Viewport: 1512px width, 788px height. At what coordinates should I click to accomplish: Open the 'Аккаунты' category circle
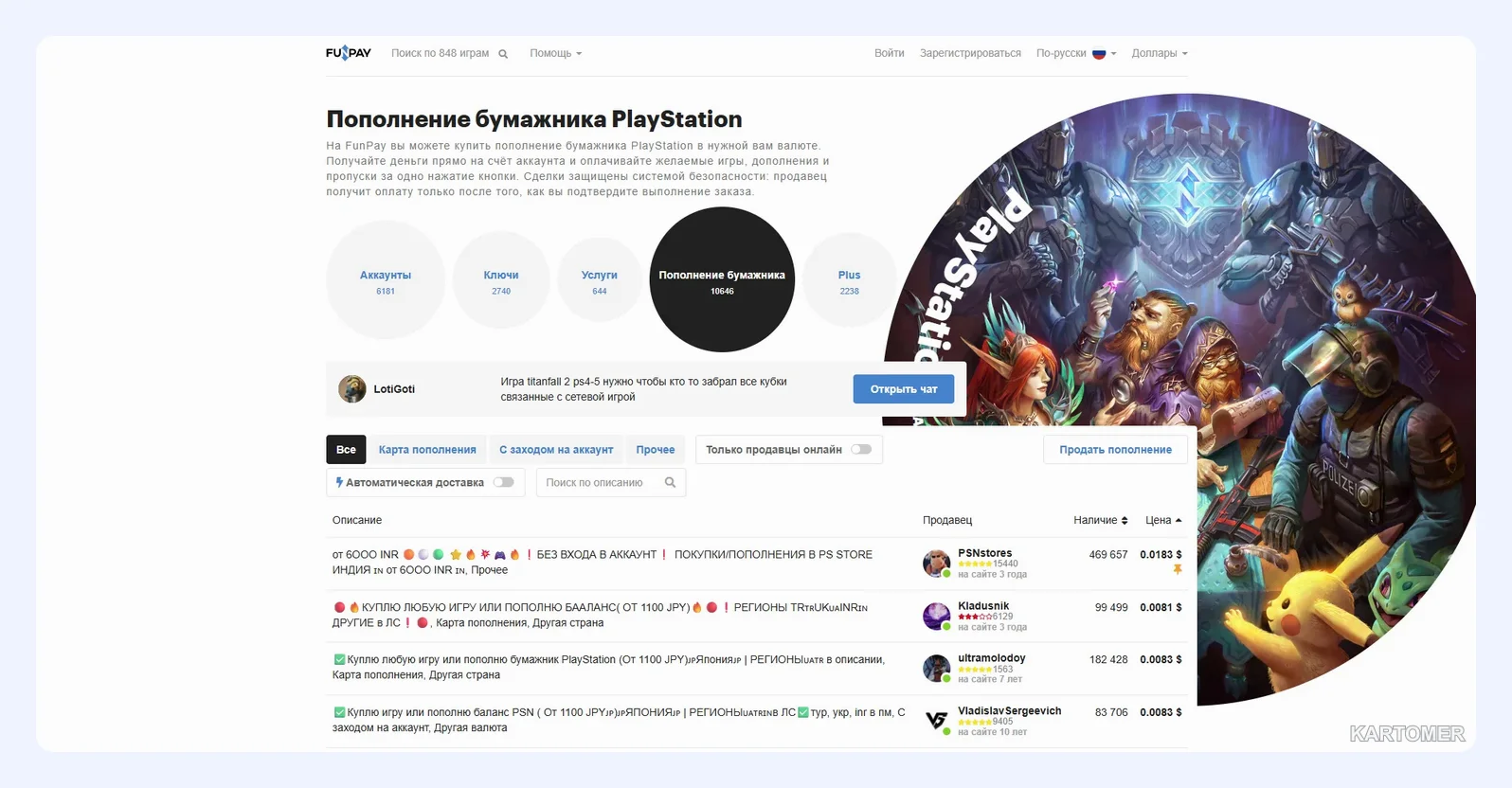pyautogui.click(x=386, y=280)
